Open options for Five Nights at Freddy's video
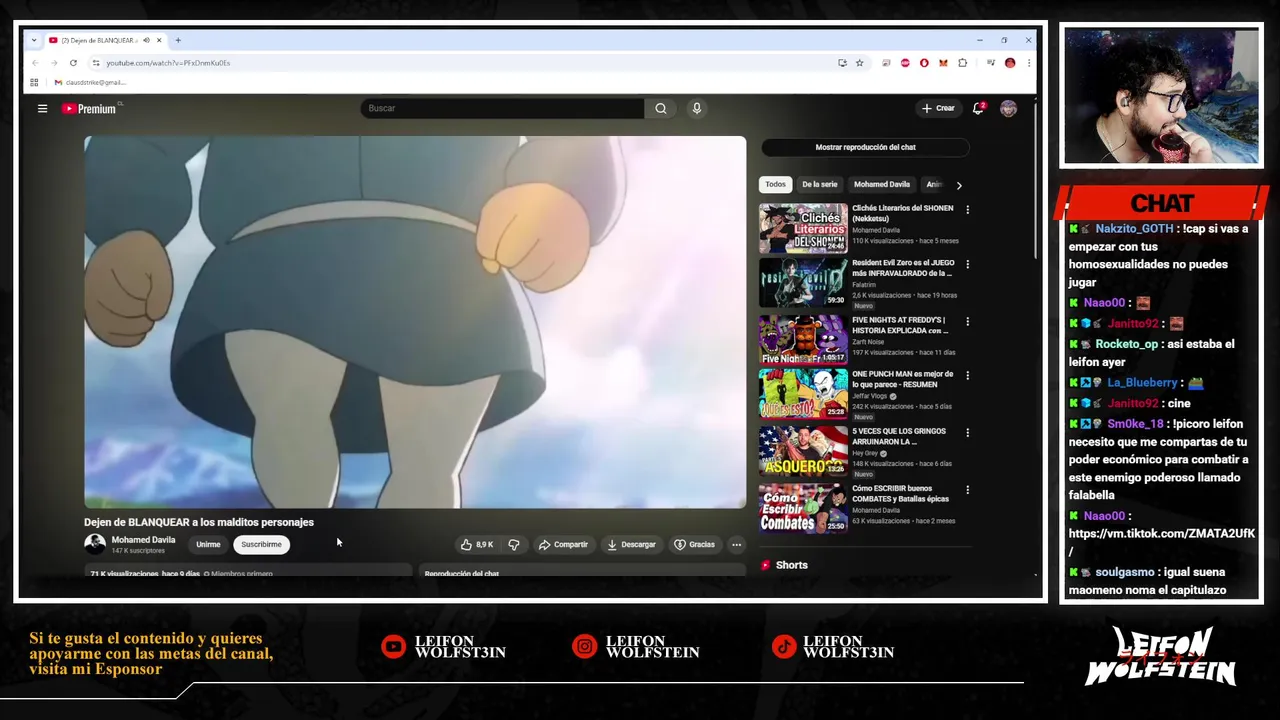 (967, 322)
